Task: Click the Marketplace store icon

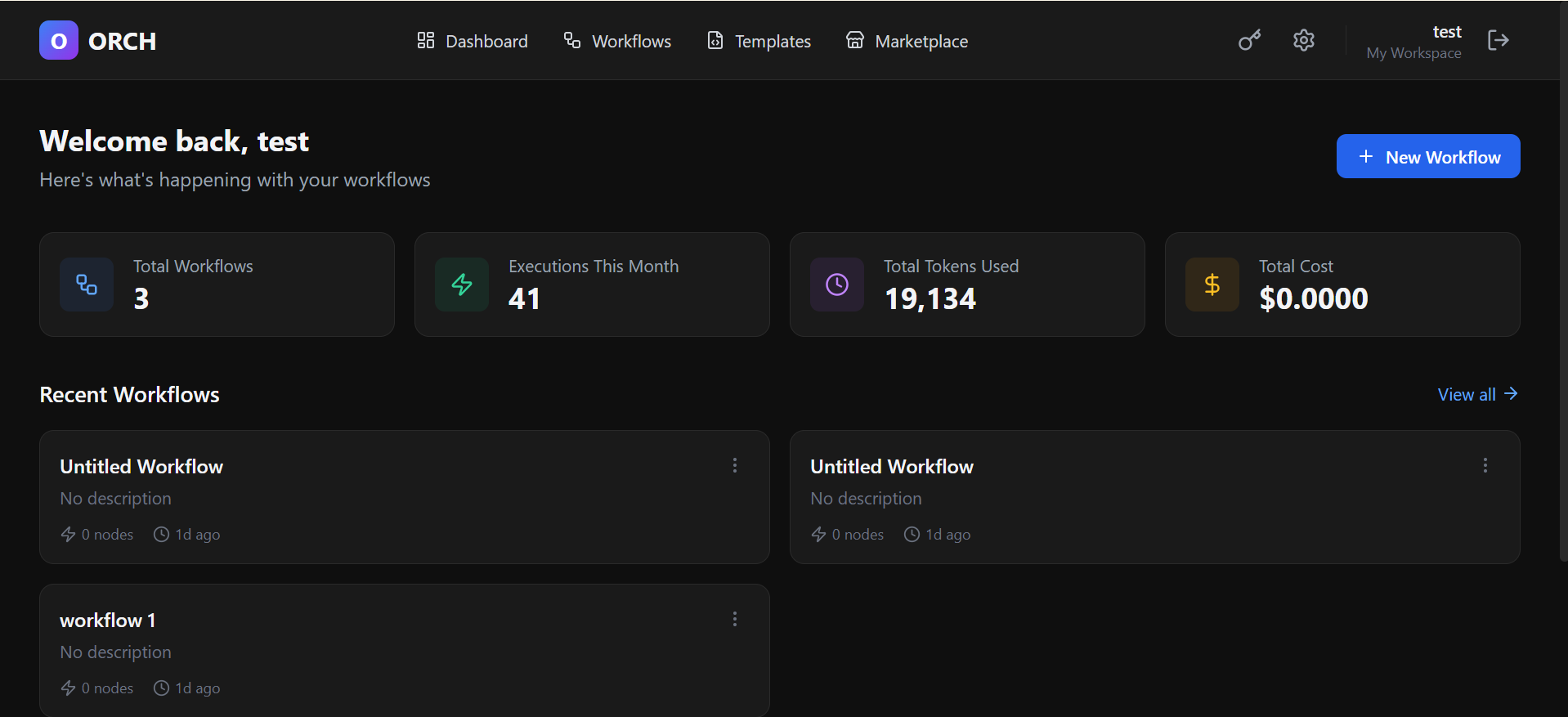Action: 855,40
